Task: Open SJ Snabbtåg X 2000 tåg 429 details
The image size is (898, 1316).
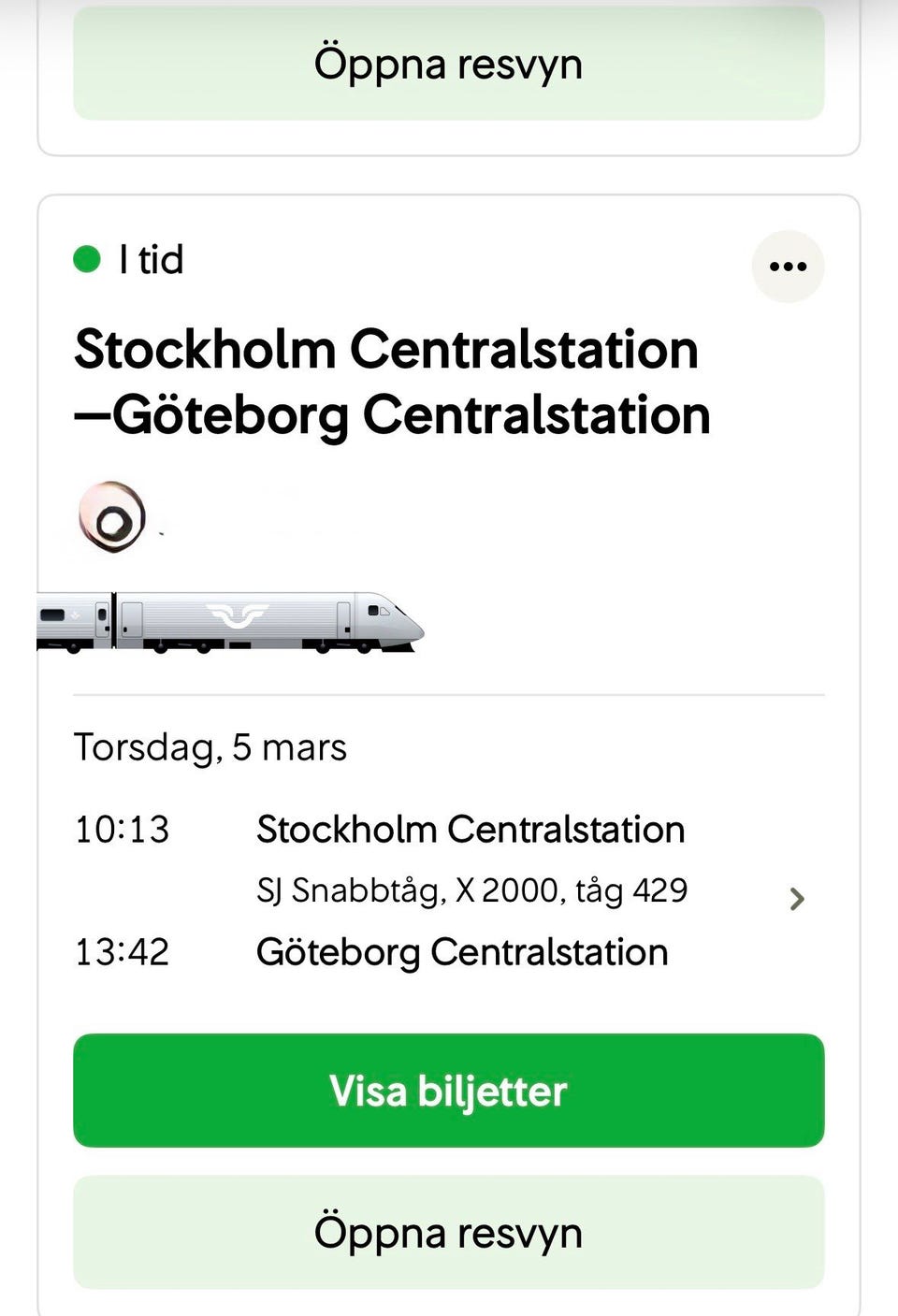Action: (472, 890)
